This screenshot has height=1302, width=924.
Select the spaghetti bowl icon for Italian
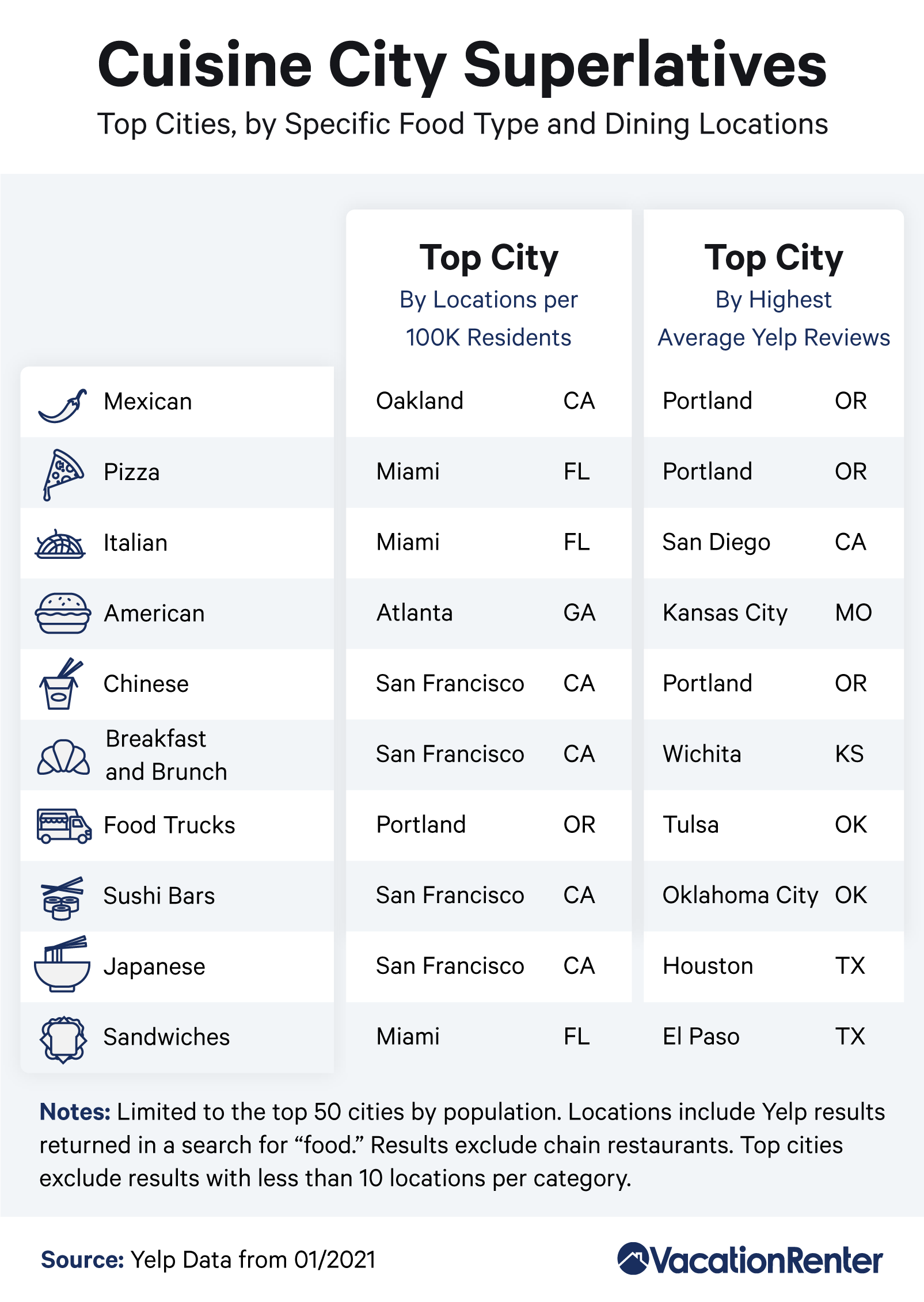pos(60,544)
